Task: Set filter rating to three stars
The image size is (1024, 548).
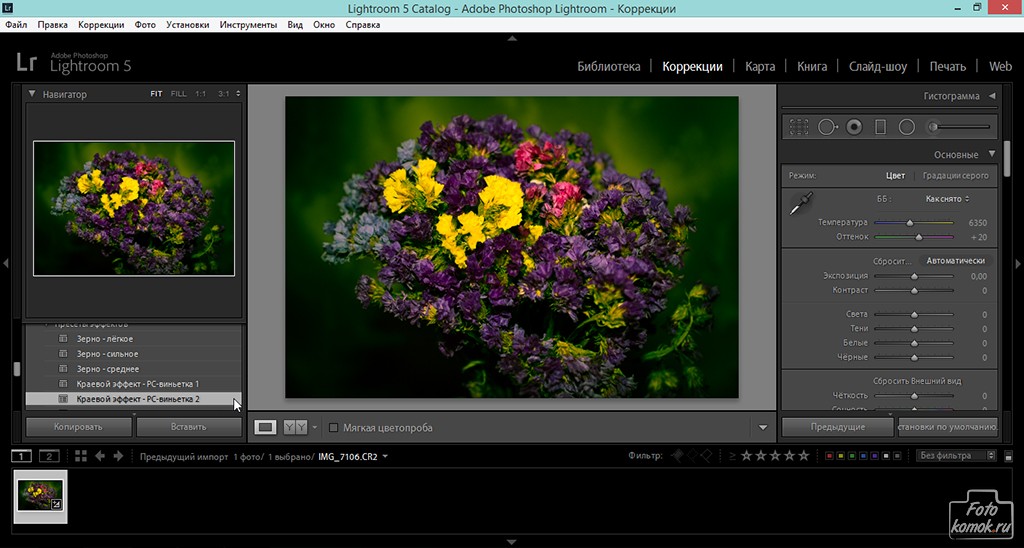Action: [x=775, y=456]
